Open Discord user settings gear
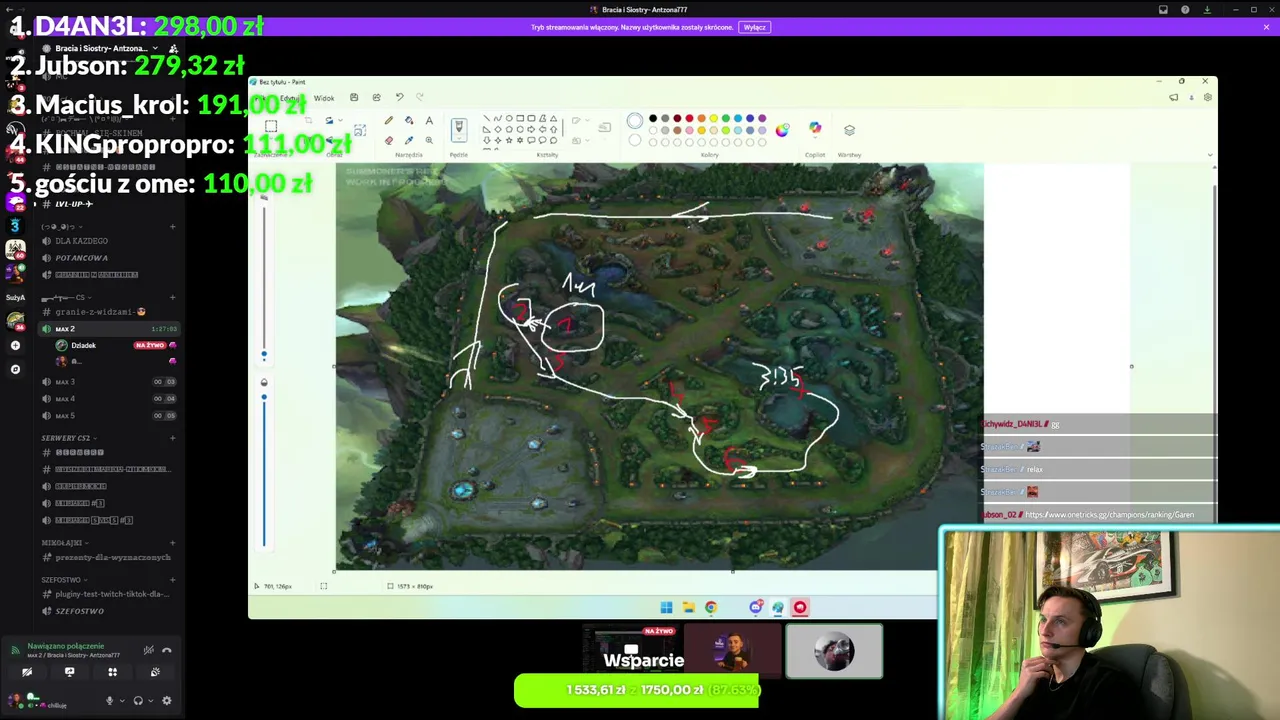Image resolution: width=1280 pixels, height=720 pixels. point(167,701)
